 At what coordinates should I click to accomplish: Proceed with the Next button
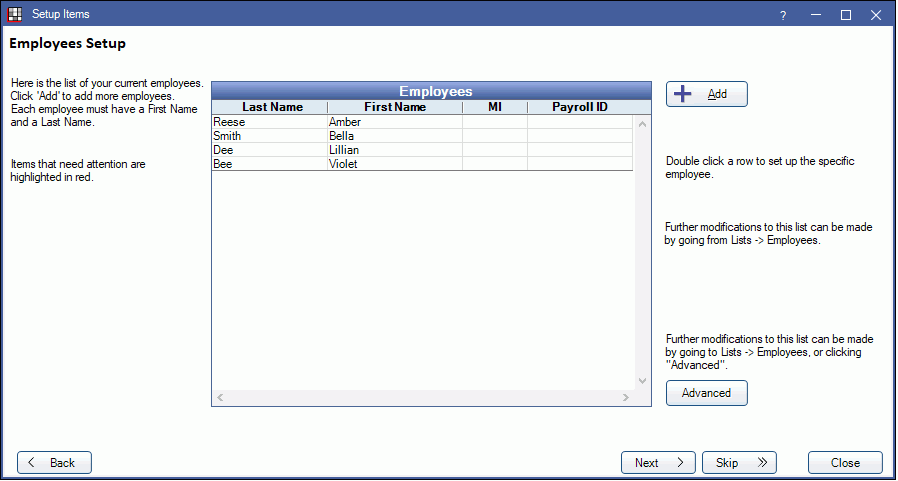(x=657, y=463)
